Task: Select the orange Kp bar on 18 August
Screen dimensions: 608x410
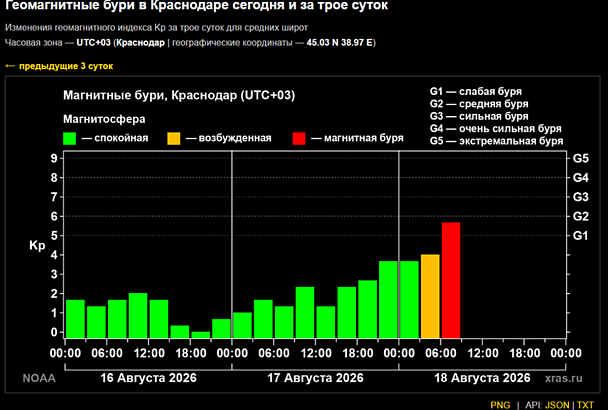Action: coord(430,296)
